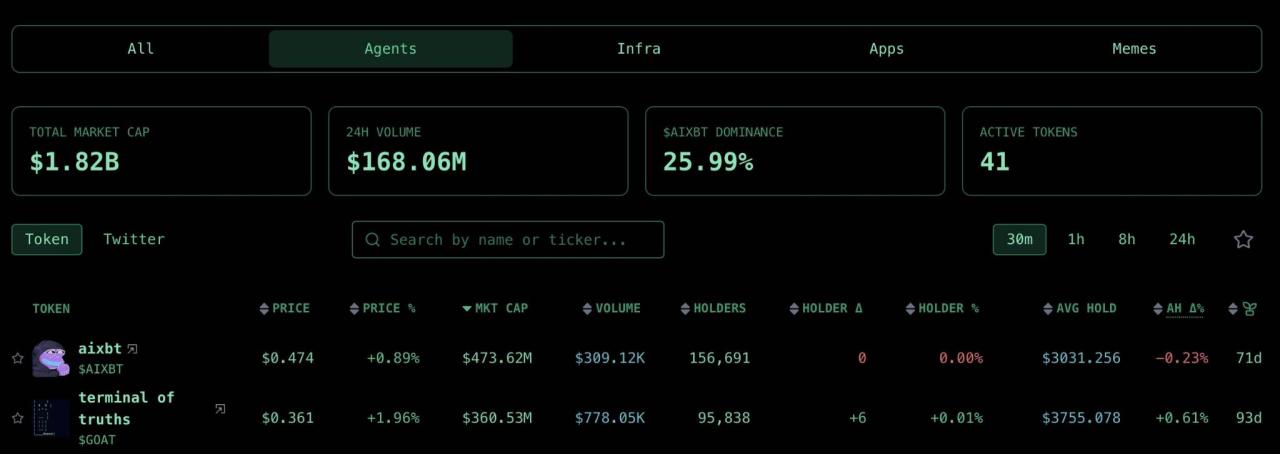Screen dimensions: 1280x454
Task: Sort by HOLDERS column header
Action: tap(713, 308)
